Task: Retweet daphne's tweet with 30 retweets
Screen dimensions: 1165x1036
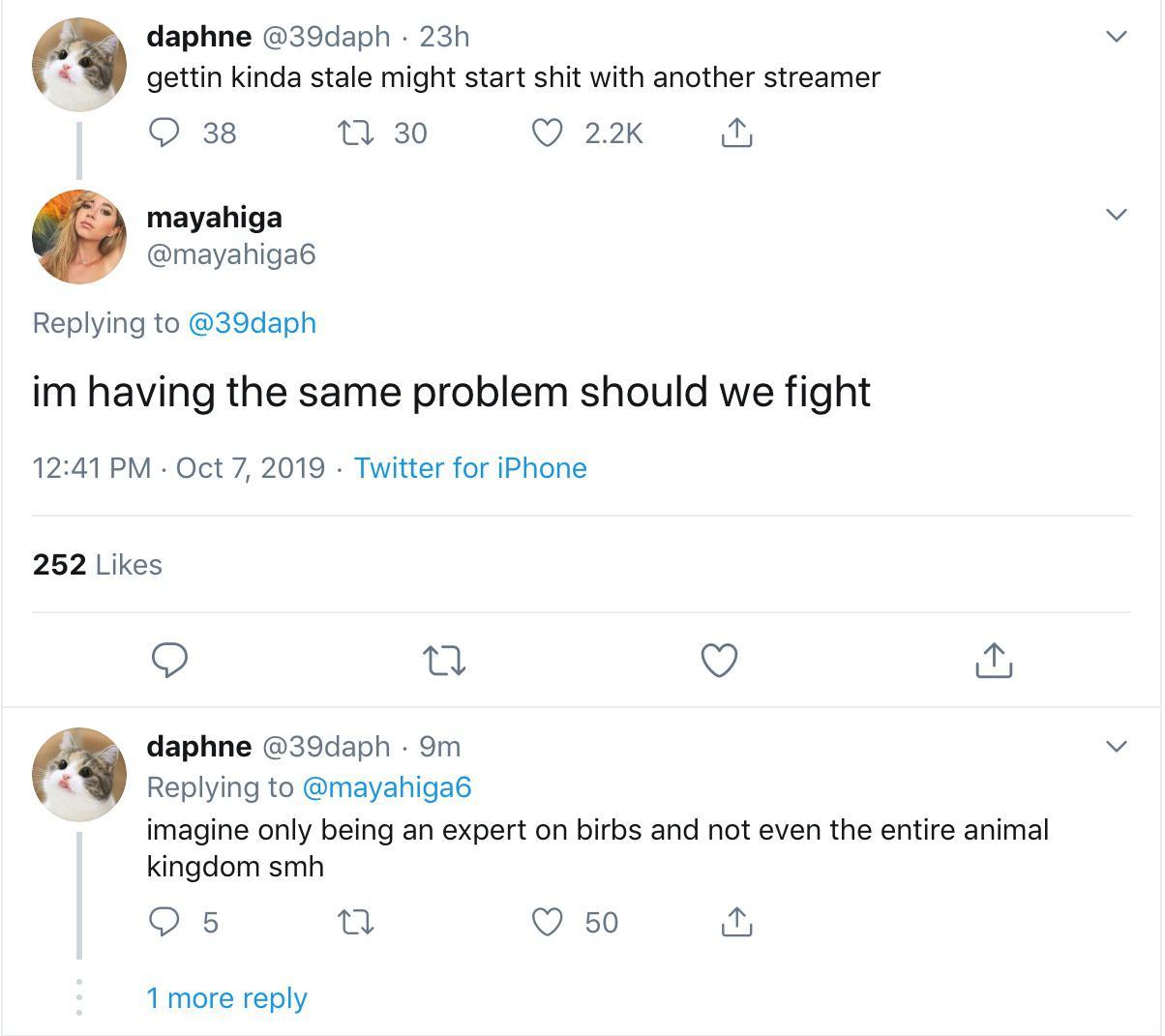Action: 357,133
